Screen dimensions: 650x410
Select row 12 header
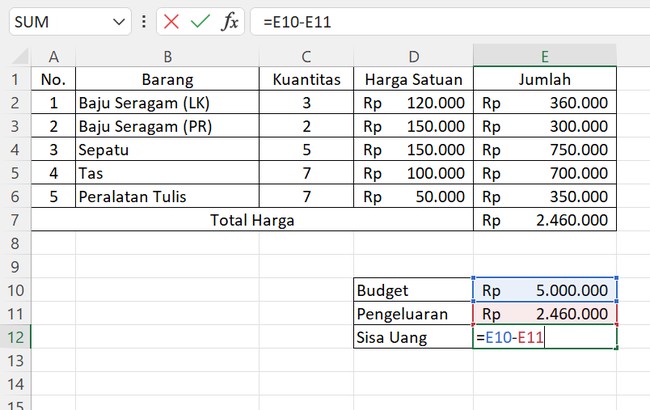(x=15, y=337)
